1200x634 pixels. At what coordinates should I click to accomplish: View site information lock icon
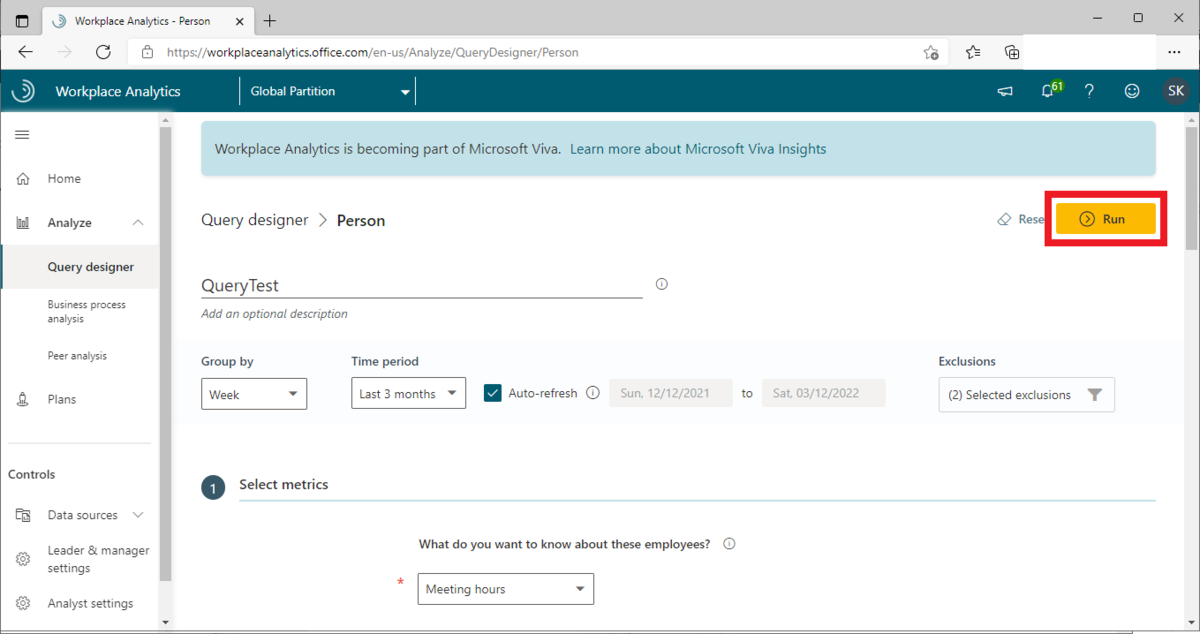coord(148,52)
